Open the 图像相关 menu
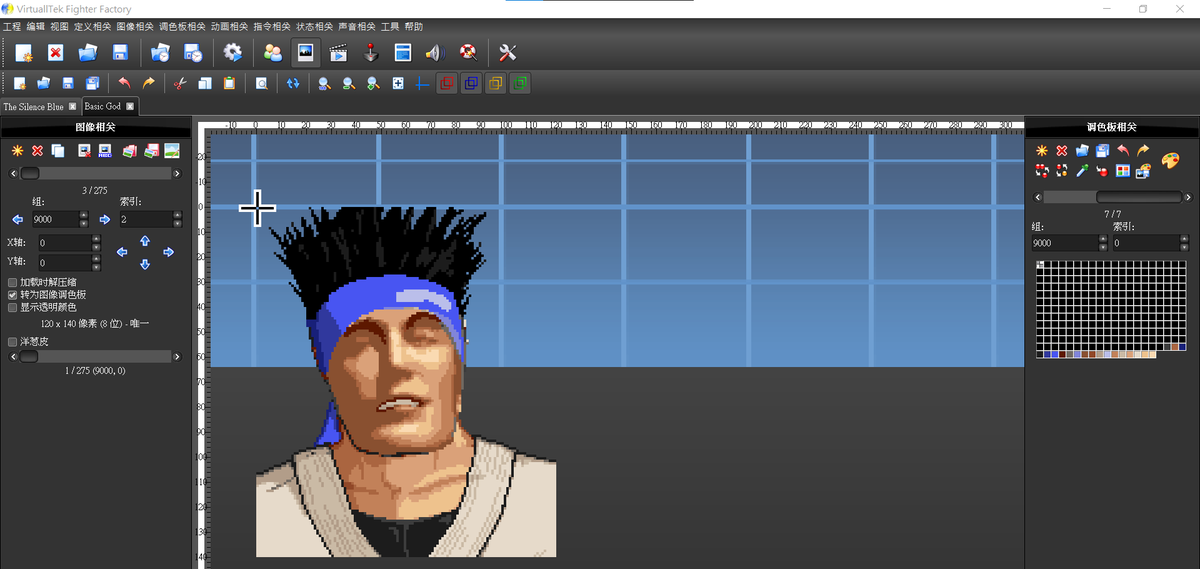Image resolution: width=1200 pixels, height=569 pixels. click(135, 26)
